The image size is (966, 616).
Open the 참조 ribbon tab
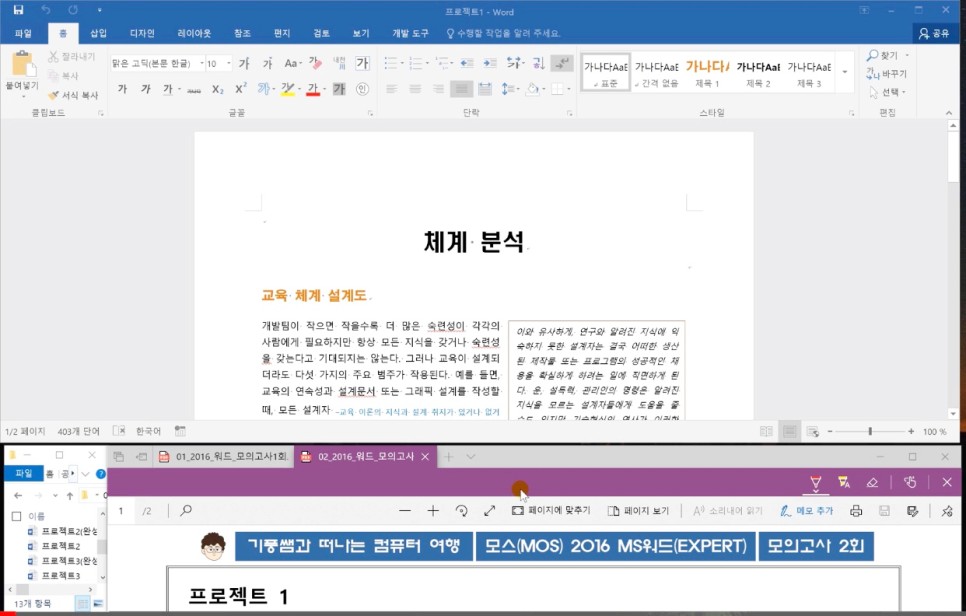(x=242, y=33)
